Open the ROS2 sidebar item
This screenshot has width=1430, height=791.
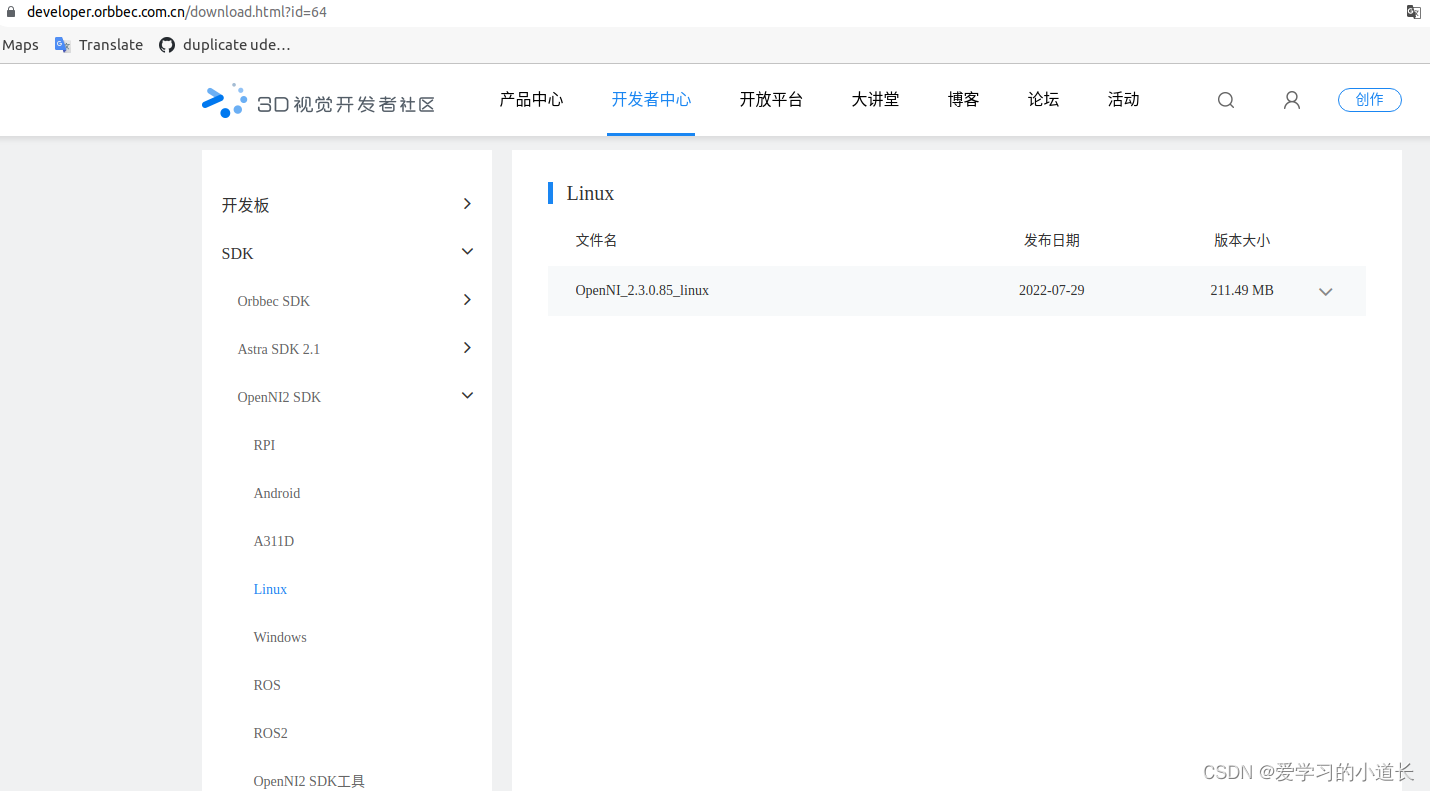[x=270, y=733]
